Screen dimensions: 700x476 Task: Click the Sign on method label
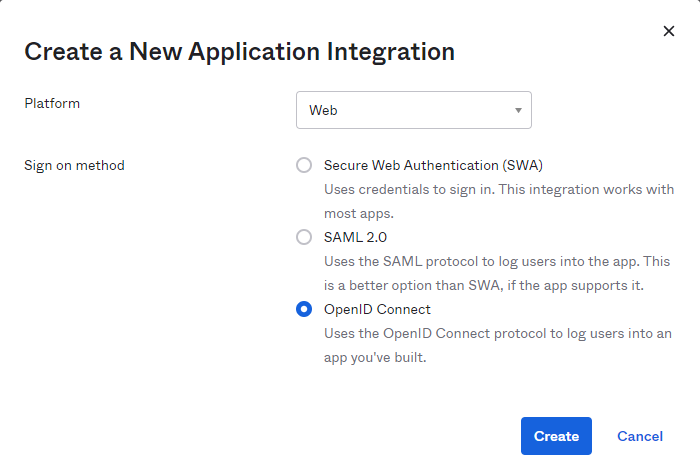click(74, 166)
